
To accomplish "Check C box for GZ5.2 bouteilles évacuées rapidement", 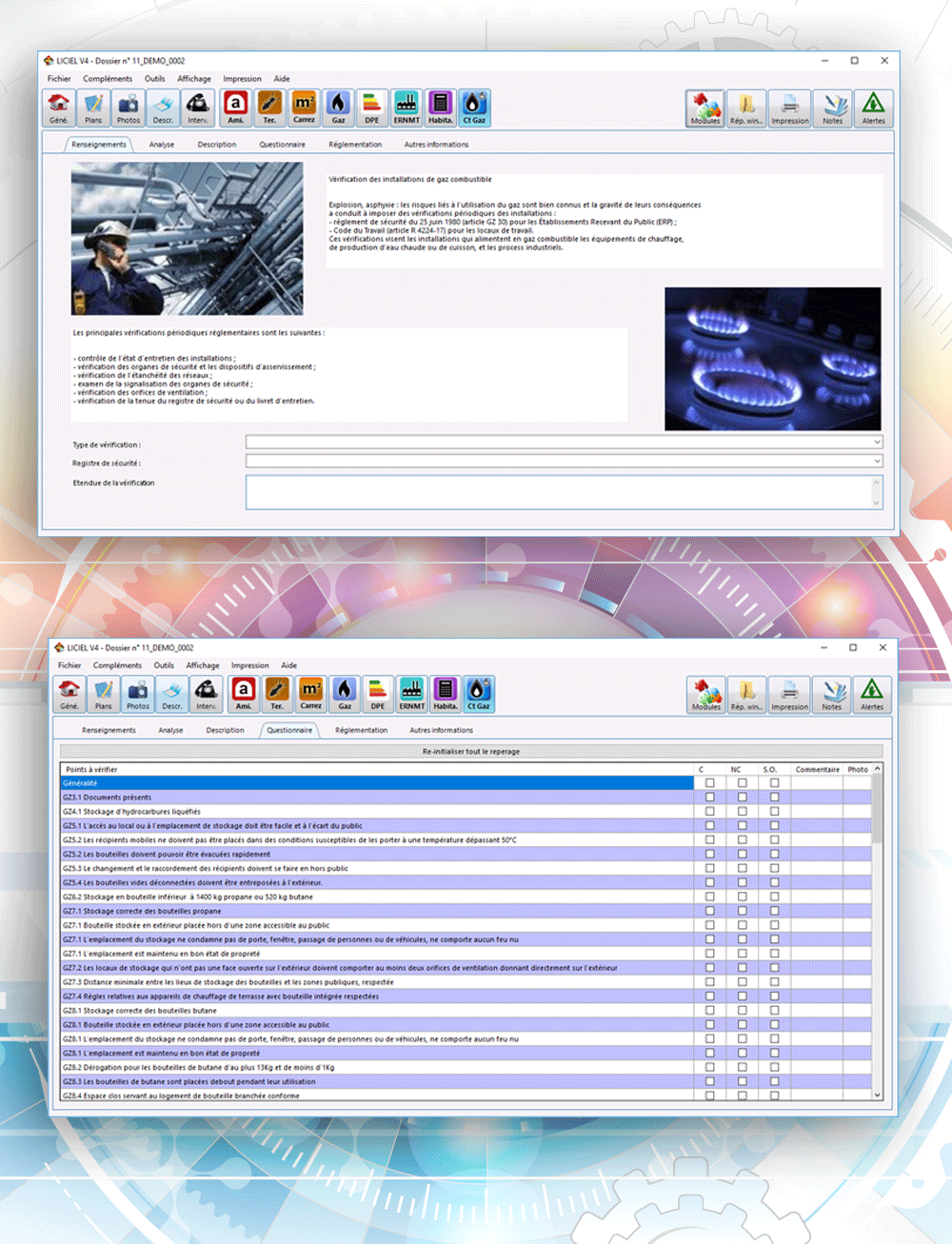I will (709, 854).
